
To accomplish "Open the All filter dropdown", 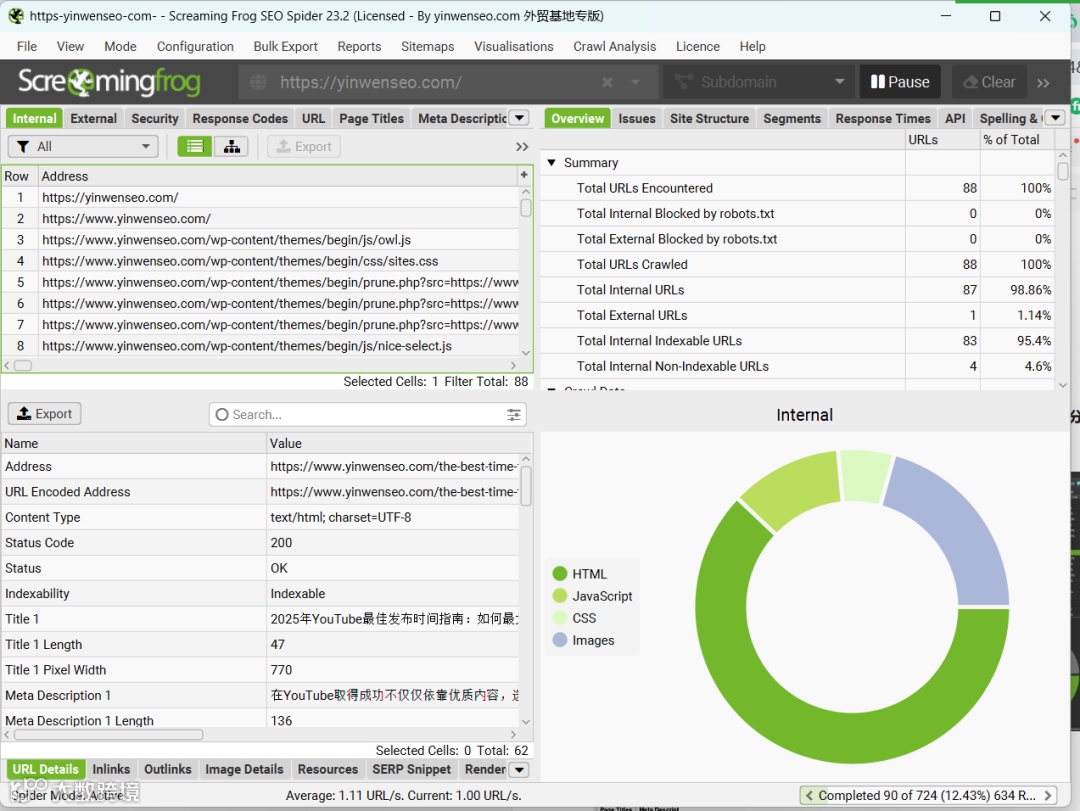I will (83, 146).
